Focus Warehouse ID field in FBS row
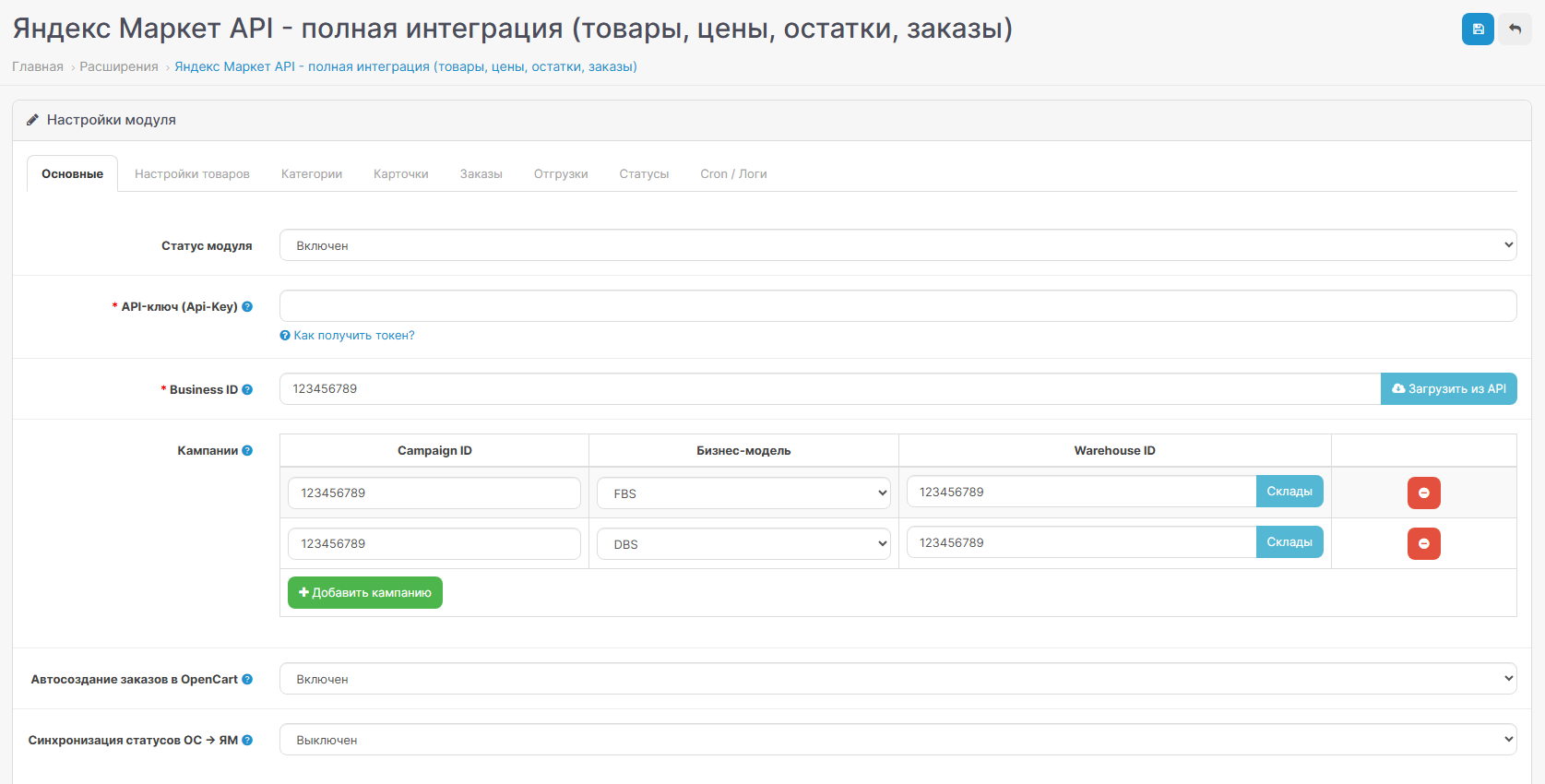Image resolution: width=1545 pixels, height=784 pixels. pyautogui.click(x=1081, y=492)
